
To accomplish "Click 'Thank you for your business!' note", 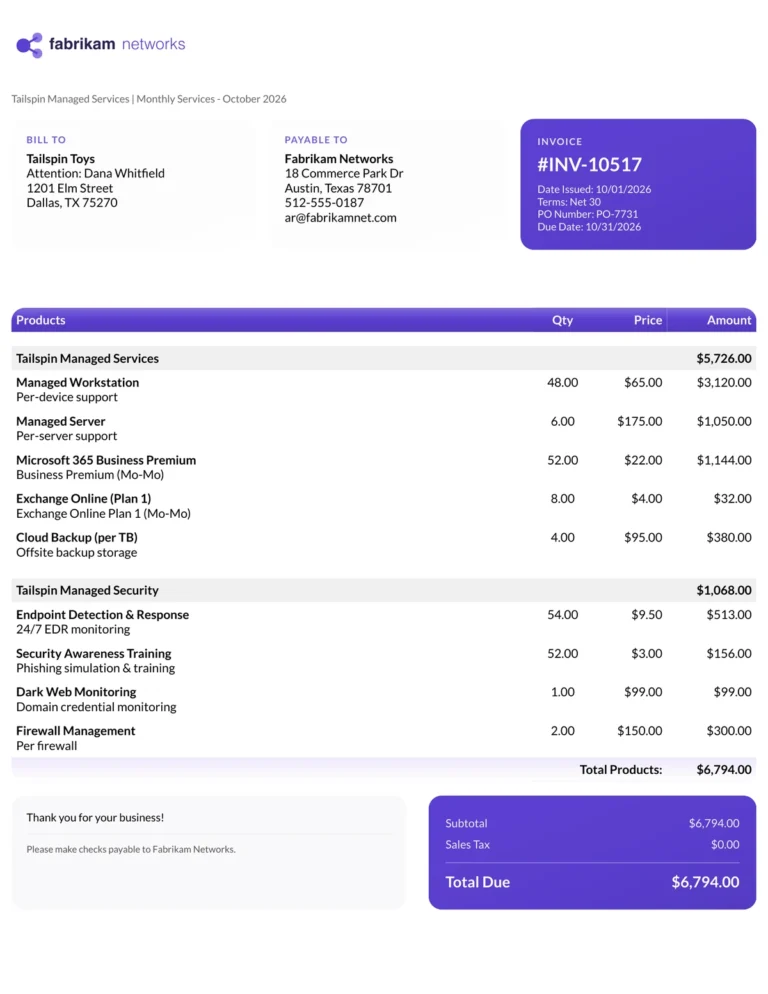I will [95, 818].
